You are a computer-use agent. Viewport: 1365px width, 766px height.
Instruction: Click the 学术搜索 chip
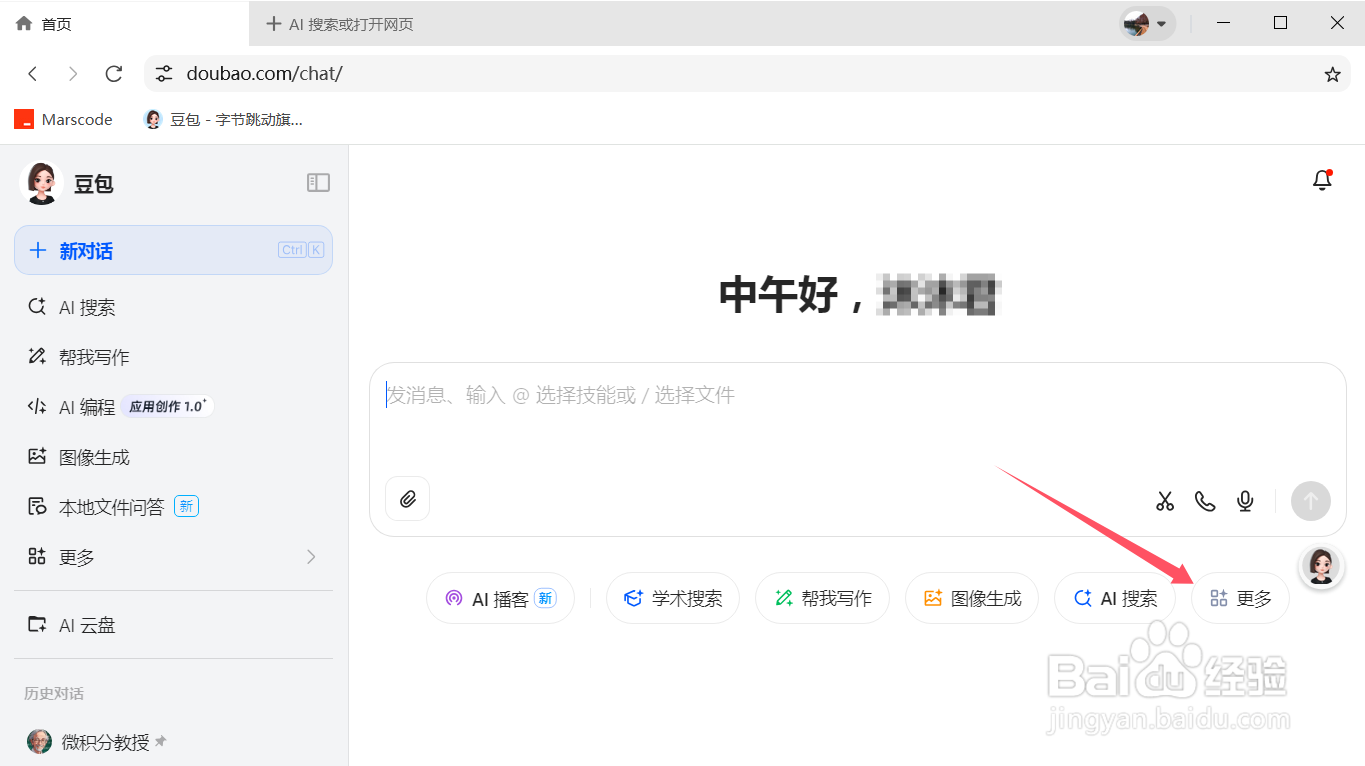[672, 598]
